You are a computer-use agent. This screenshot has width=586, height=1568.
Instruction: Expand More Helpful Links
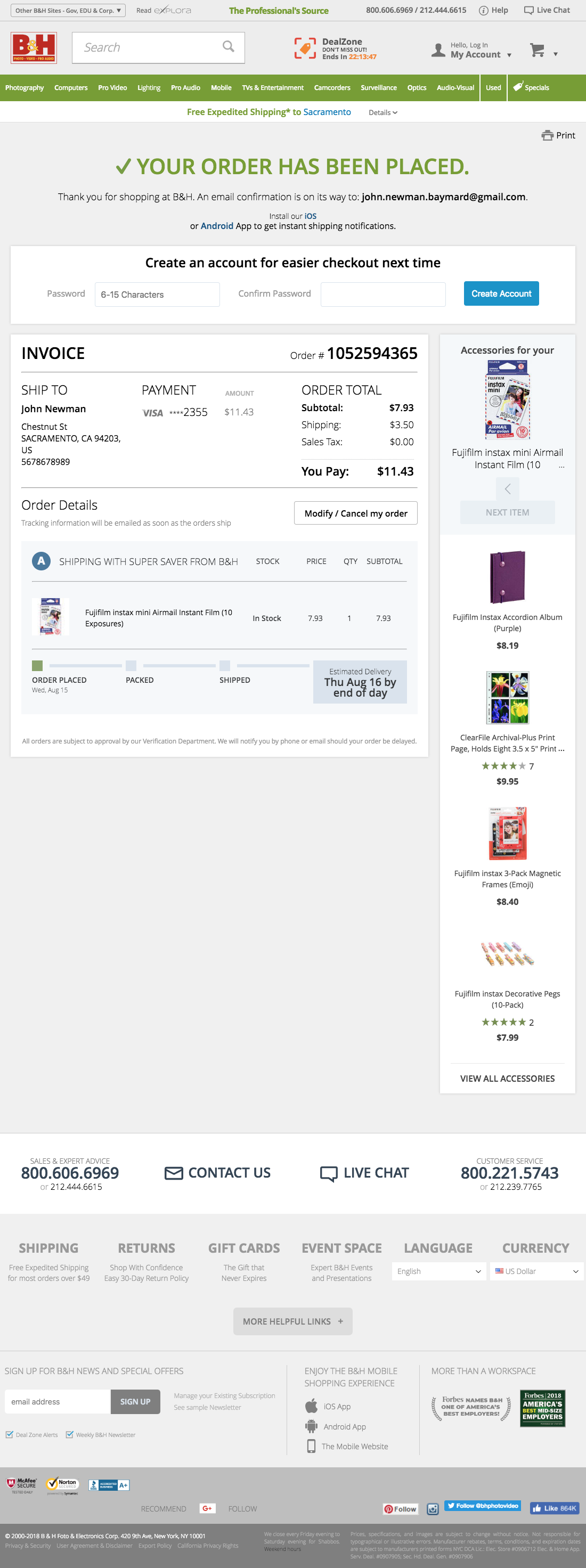coord(292,1321)
